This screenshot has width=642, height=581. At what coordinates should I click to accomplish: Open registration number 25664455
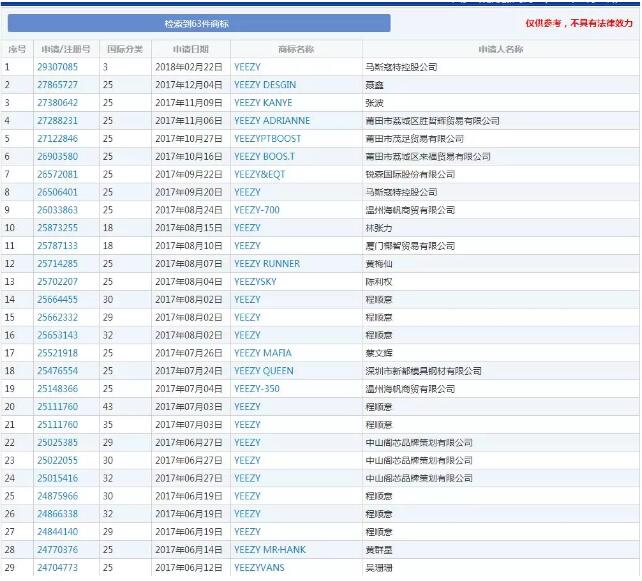point(57,300)
